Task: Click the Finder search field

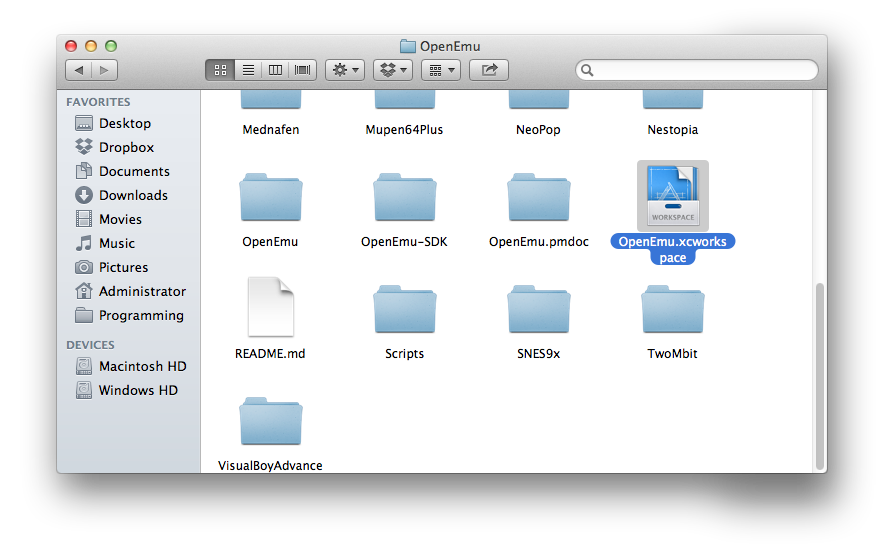Action: [x=697, y=70]
